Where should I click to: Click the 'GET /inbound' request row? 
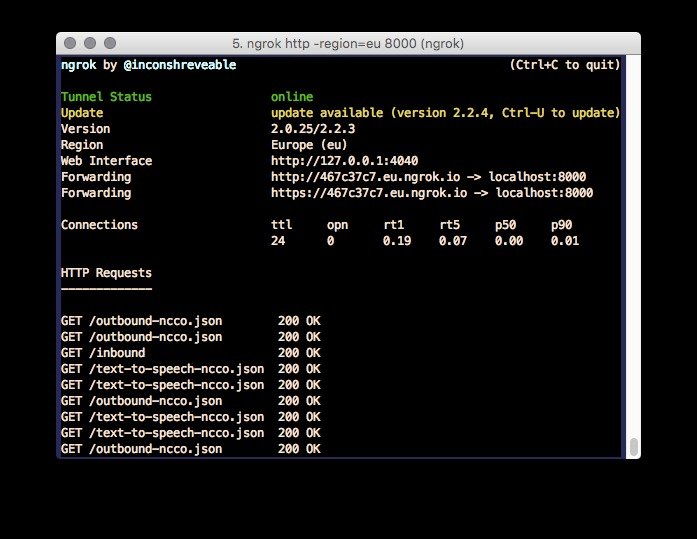(x=191, y=353)
